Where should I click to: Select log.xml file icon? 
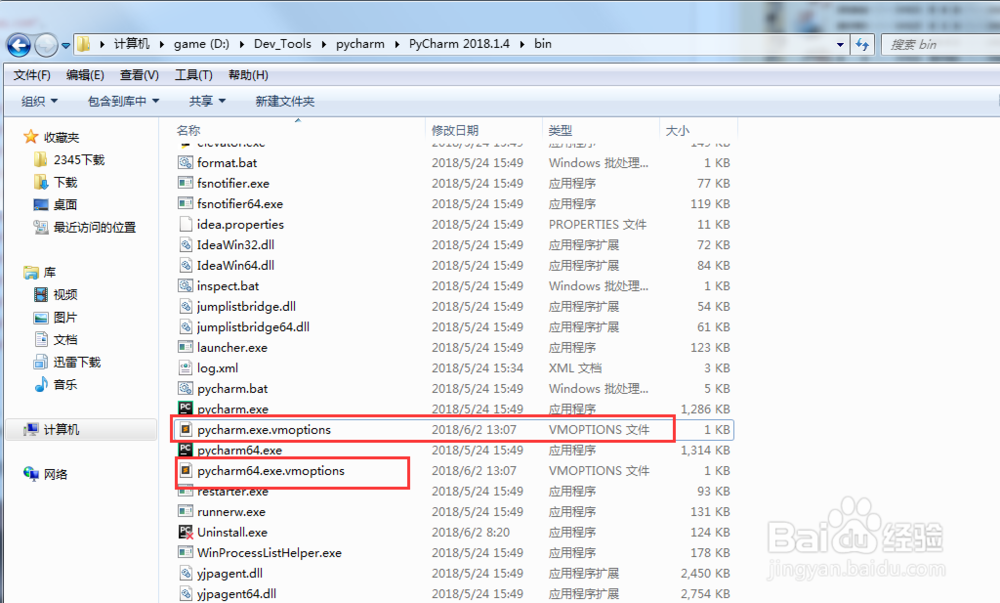(x=185, y=368)
